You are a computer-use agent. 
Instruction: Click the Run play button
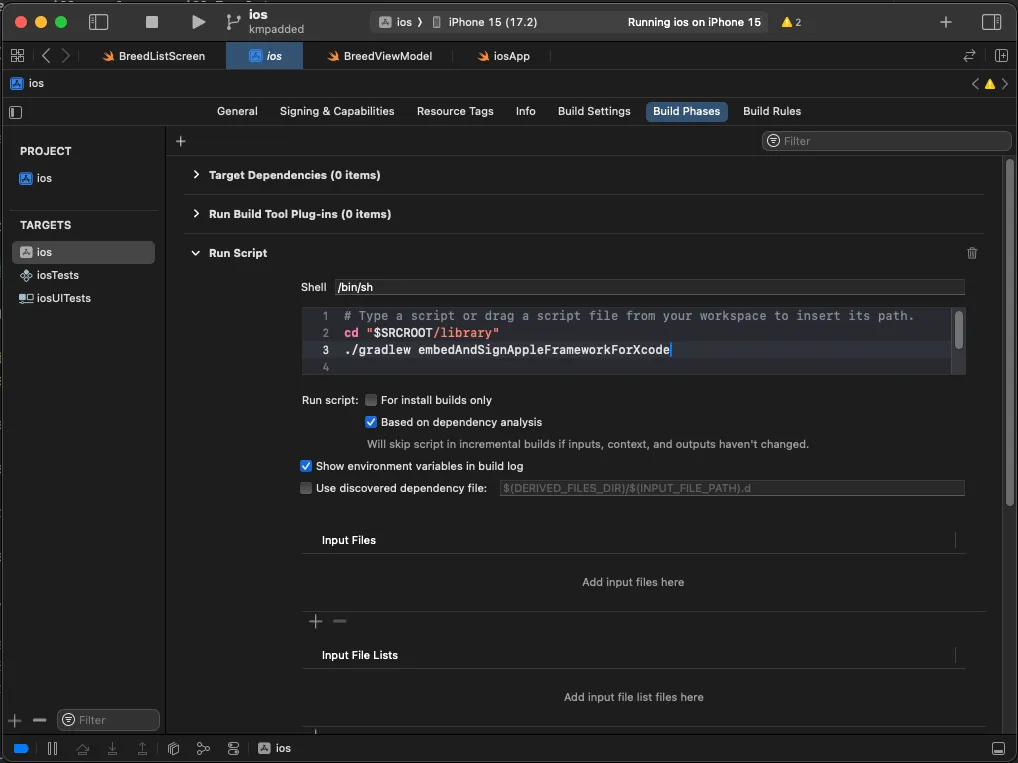[x=198, y=22]
